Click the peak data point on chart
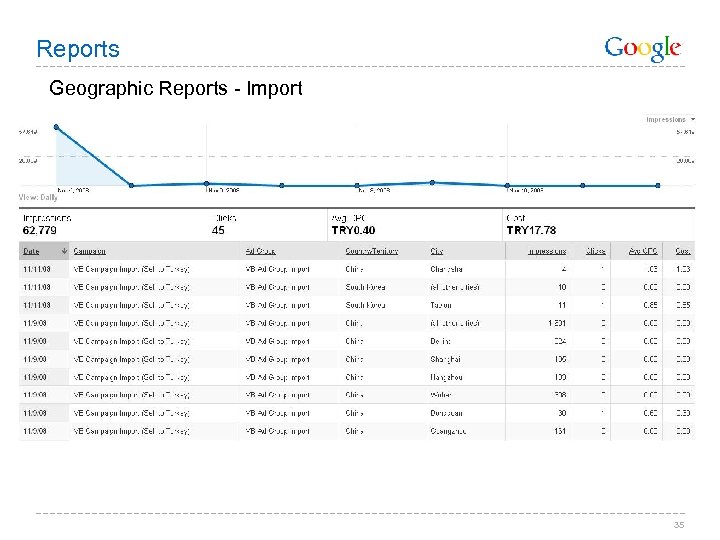 56,127
